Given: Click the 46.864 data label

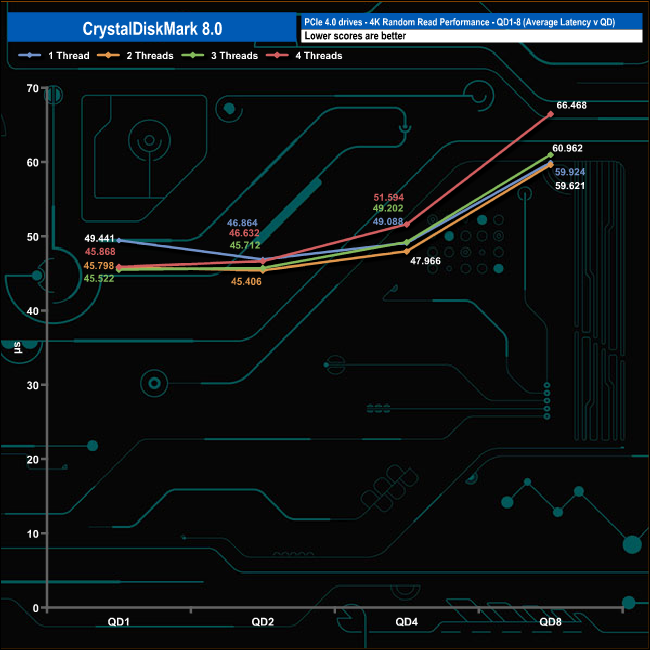Looking at the screenshot, I should click(242, 223).
